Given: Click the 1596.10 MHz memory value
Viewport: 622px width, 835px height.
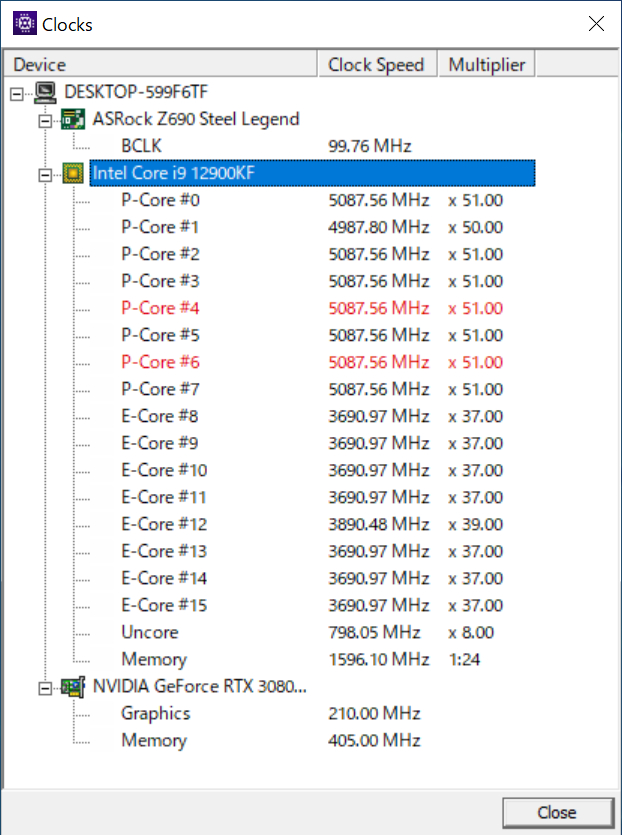Looking at the screenshot, I should point(379,660).
